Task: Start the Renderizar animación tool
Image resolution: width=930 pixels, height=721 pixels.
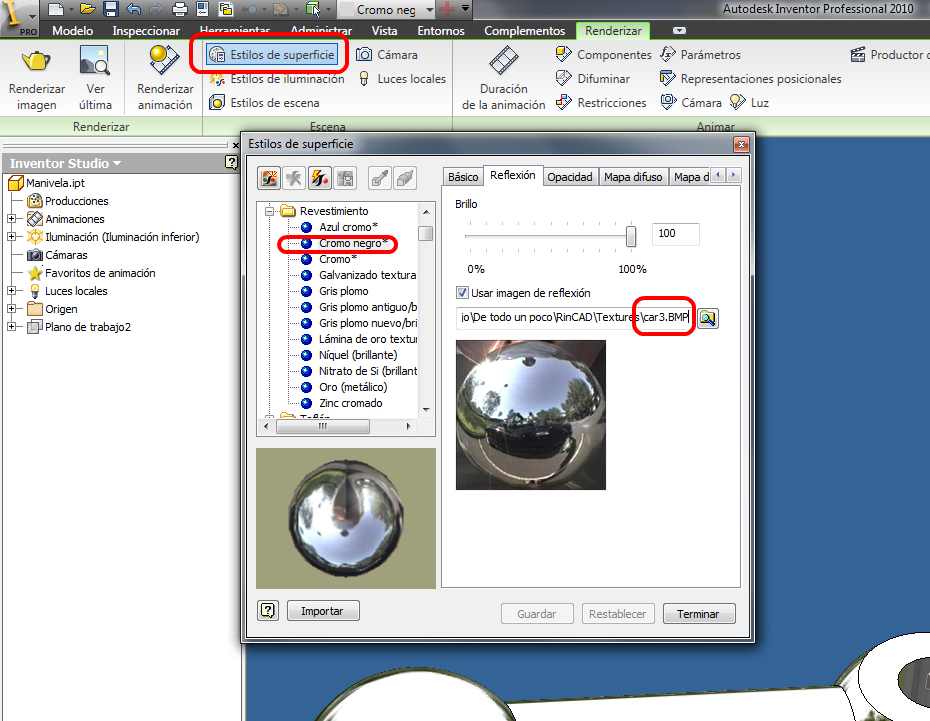Action: (x=165, y=62)
